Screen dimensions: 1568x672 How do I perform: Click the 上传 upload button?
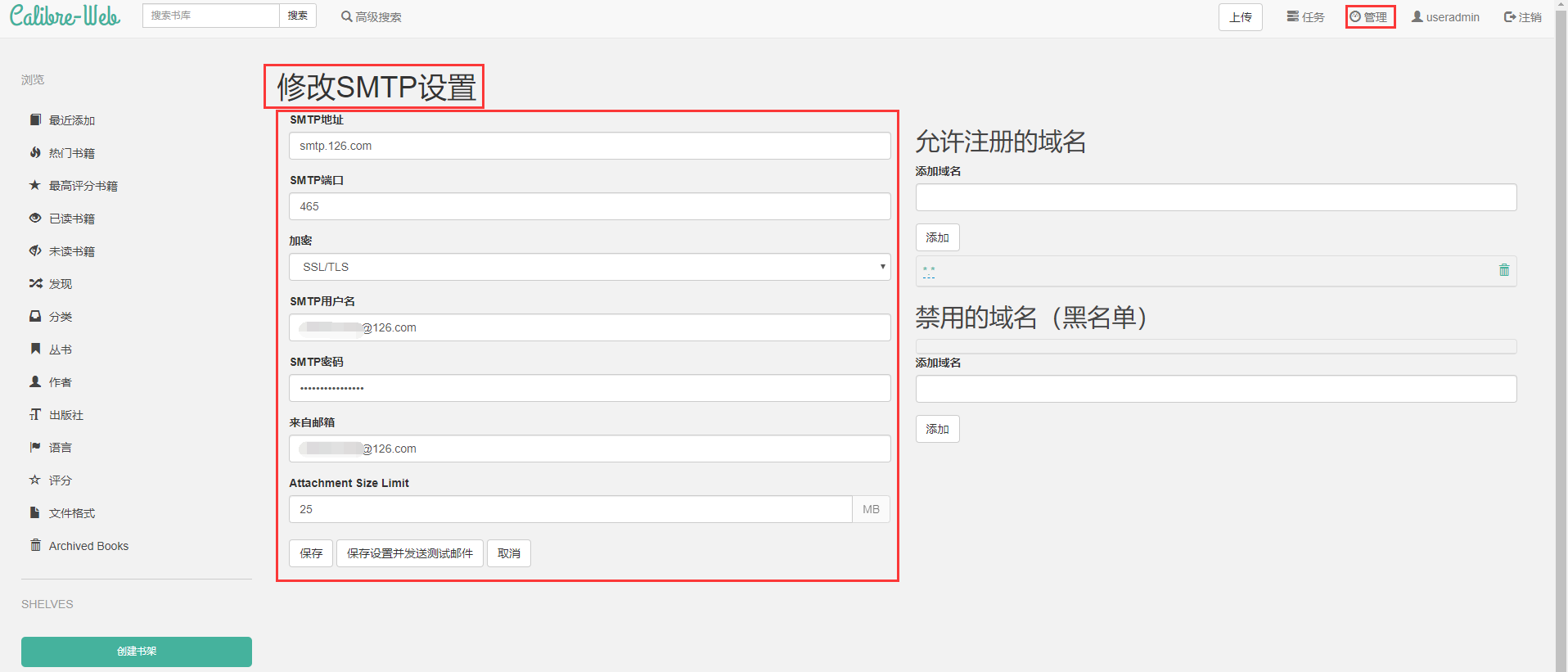pyautogui.click(x=1241, y=17)
